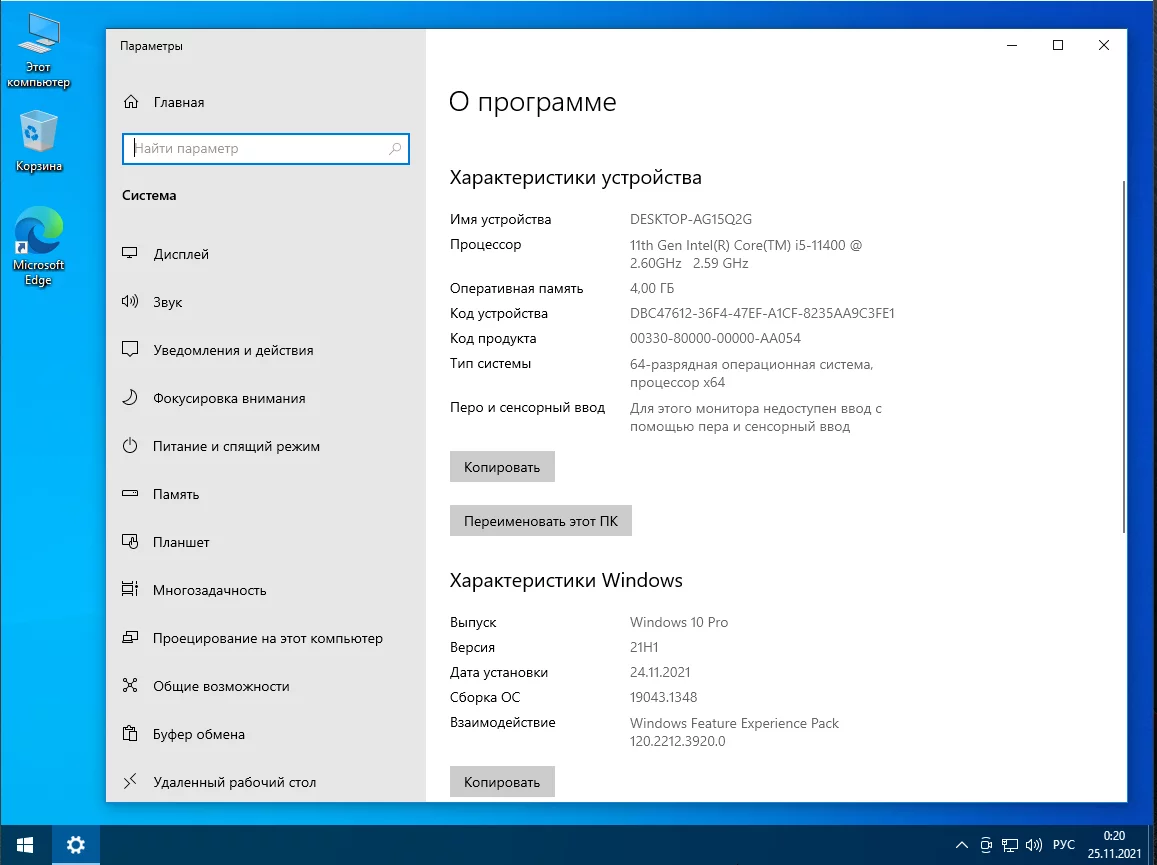Open the Звук settings page
Viewport: 1157px width, 865px height.
(167, 302)
